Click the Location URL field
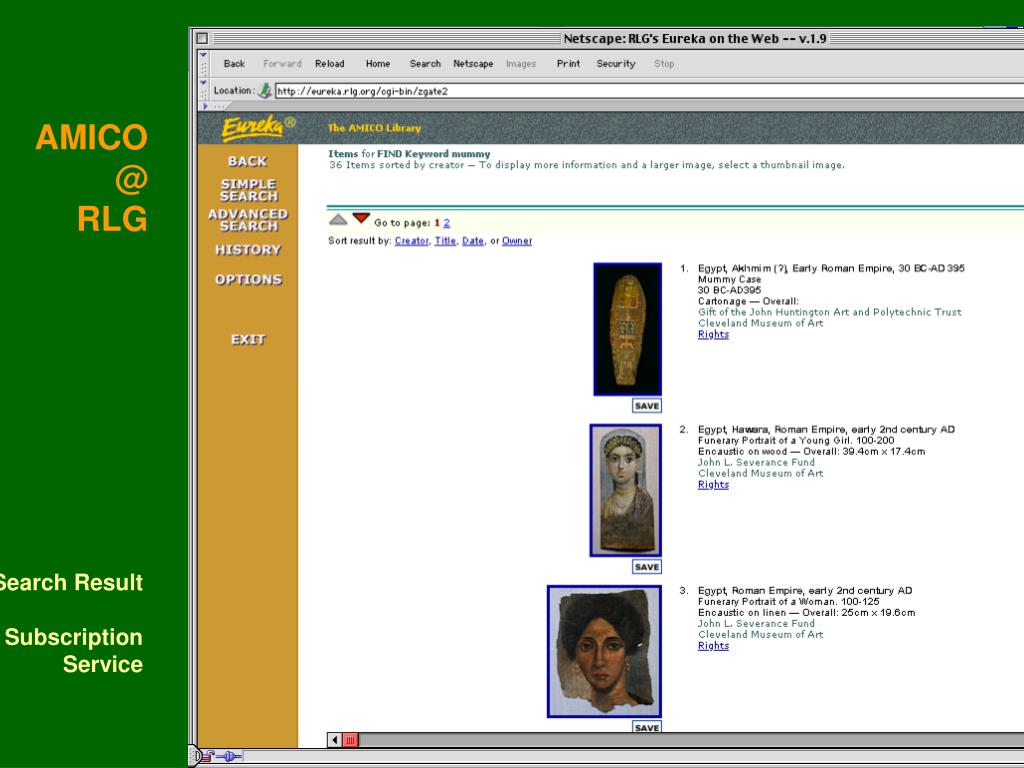1024x768 pixels. click(x=649, y=91)
